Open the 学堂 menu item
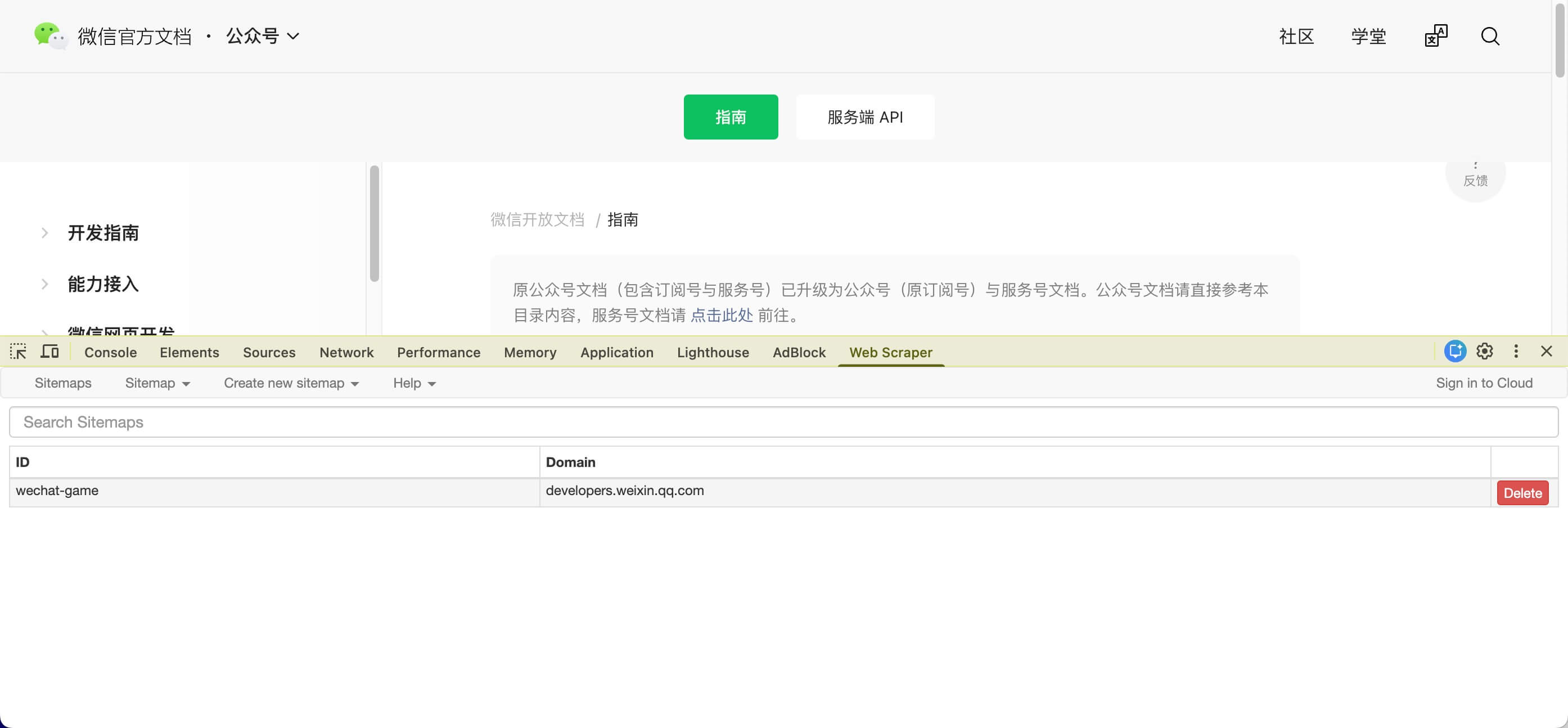The height and width of the screenshot is (728, 1568). tap(1368, 37)
